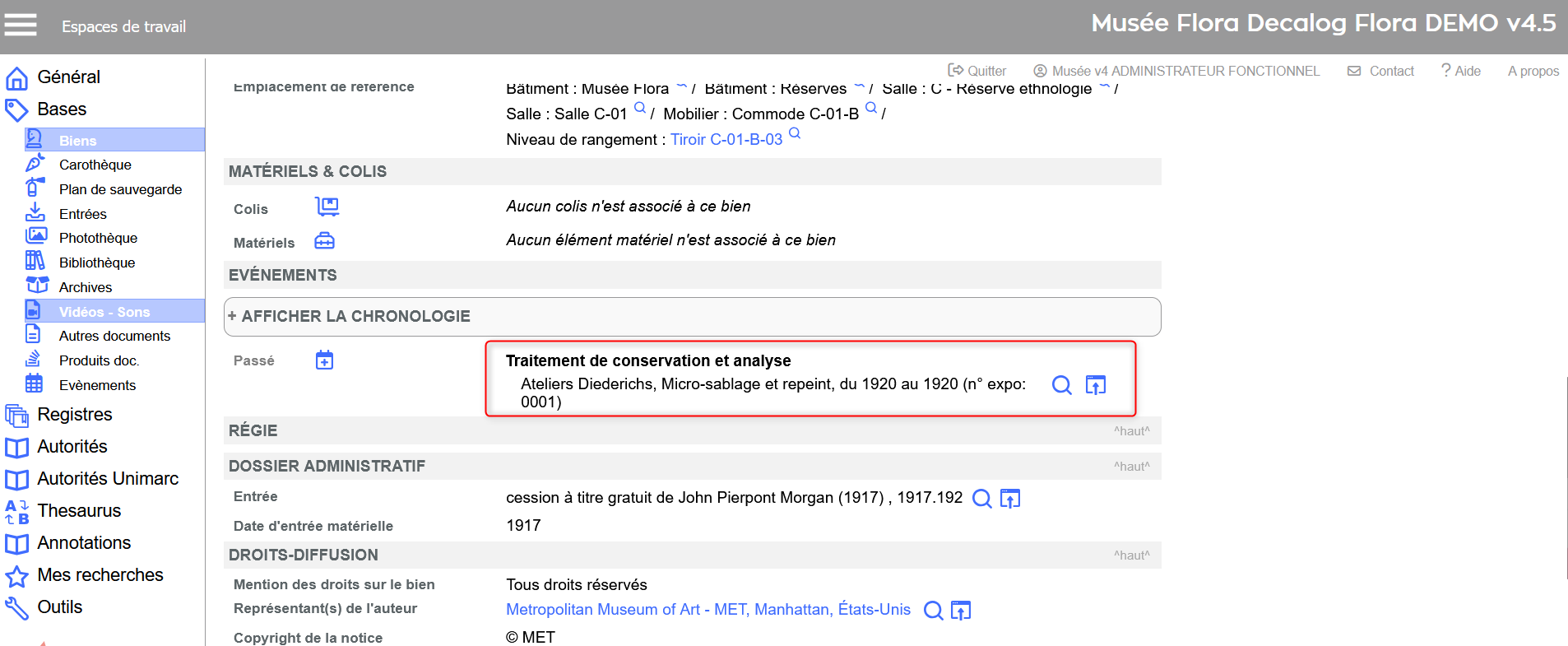This screenshot has width=1568, height=646.
Task: Open the Carothèque database
Action: (x=95, y=165)
